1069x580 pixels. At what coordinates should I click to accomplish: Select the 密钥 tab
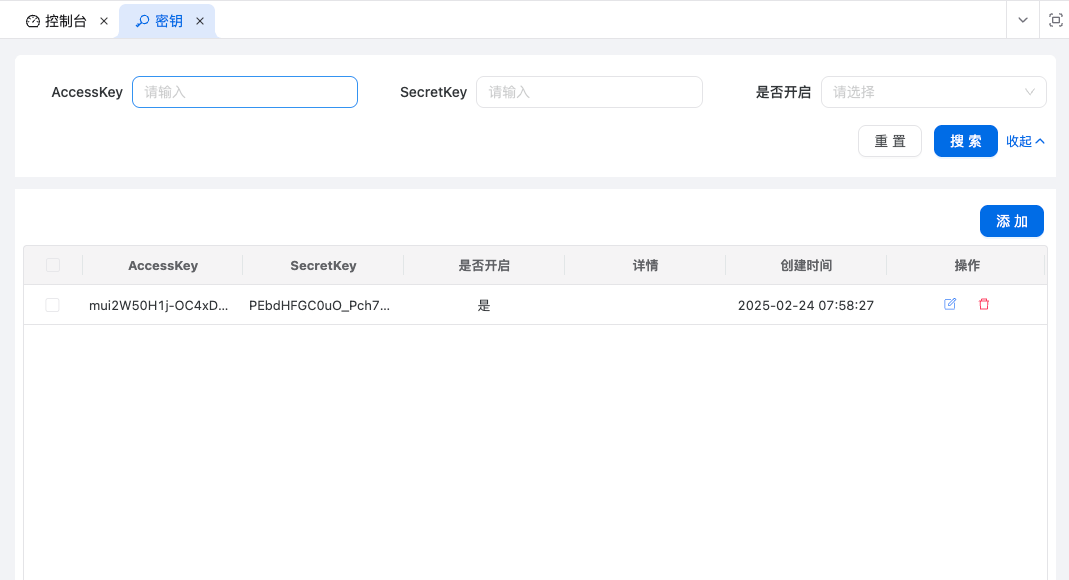(169, 21)
